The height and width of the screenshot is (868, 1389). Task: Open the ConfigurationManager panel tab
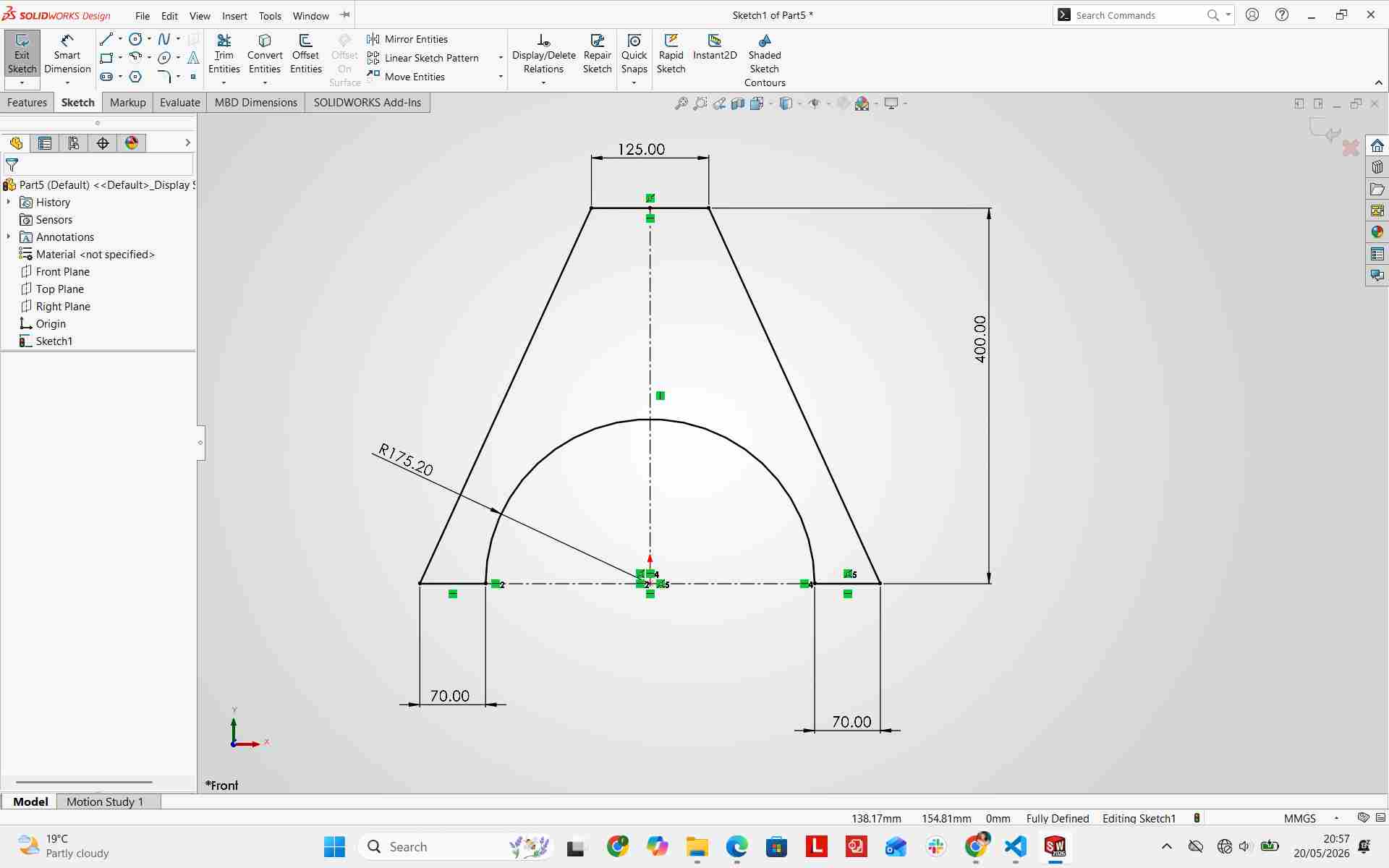pyautogui.click(x=74, y=143)
